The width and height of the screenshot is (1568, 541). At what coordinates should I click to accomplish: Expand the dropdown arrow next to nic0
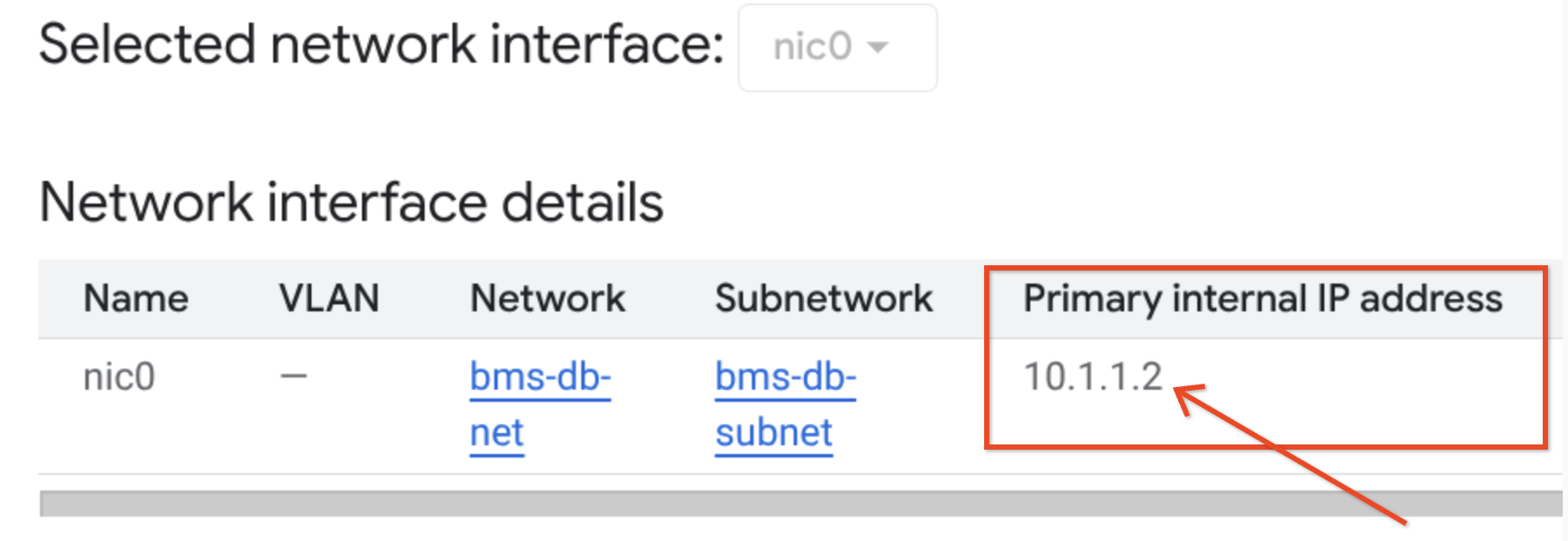click(879, 50)
